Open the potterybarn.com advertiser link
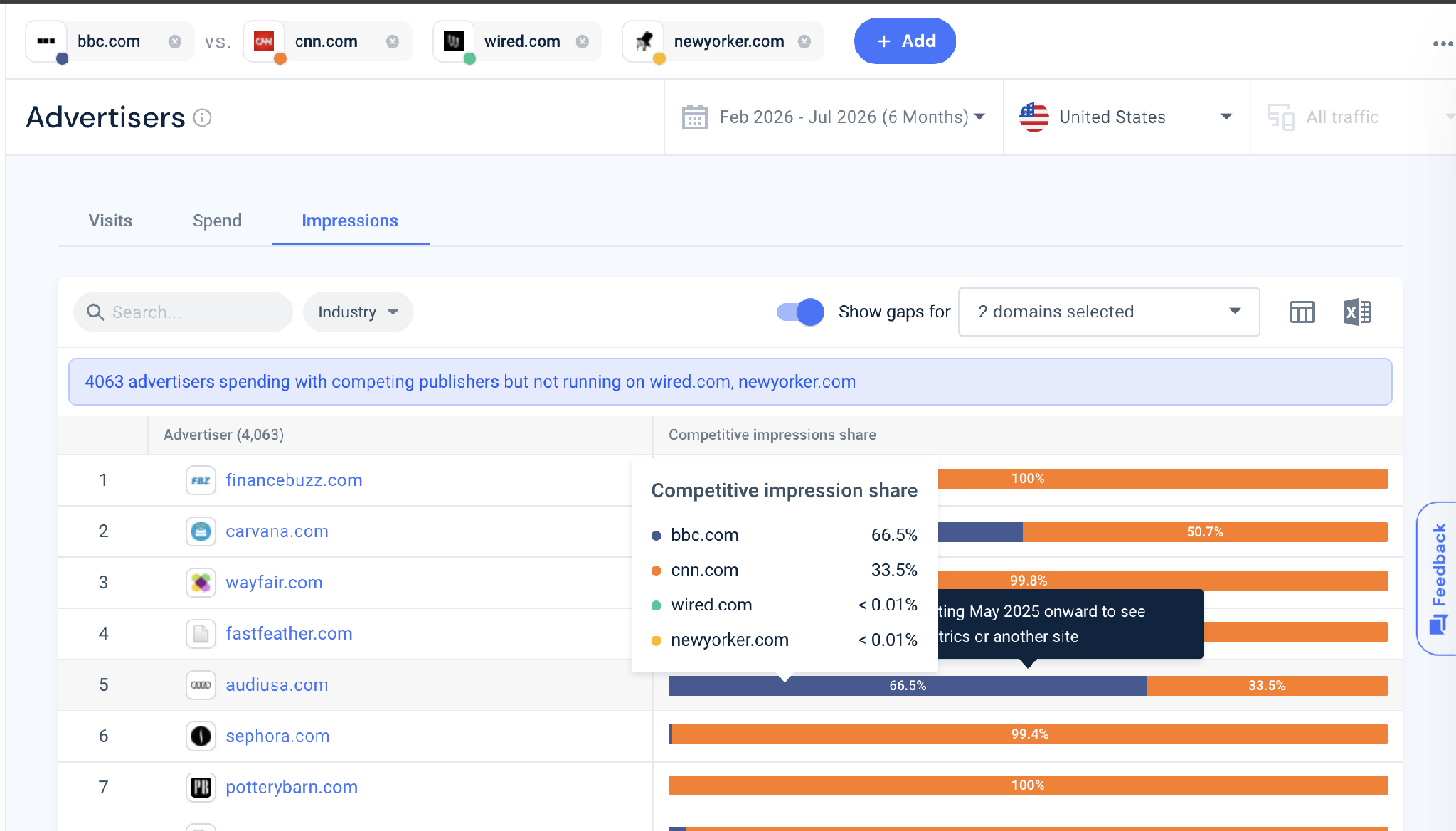This screenshot has width=1456, height=831. point(292,788)
